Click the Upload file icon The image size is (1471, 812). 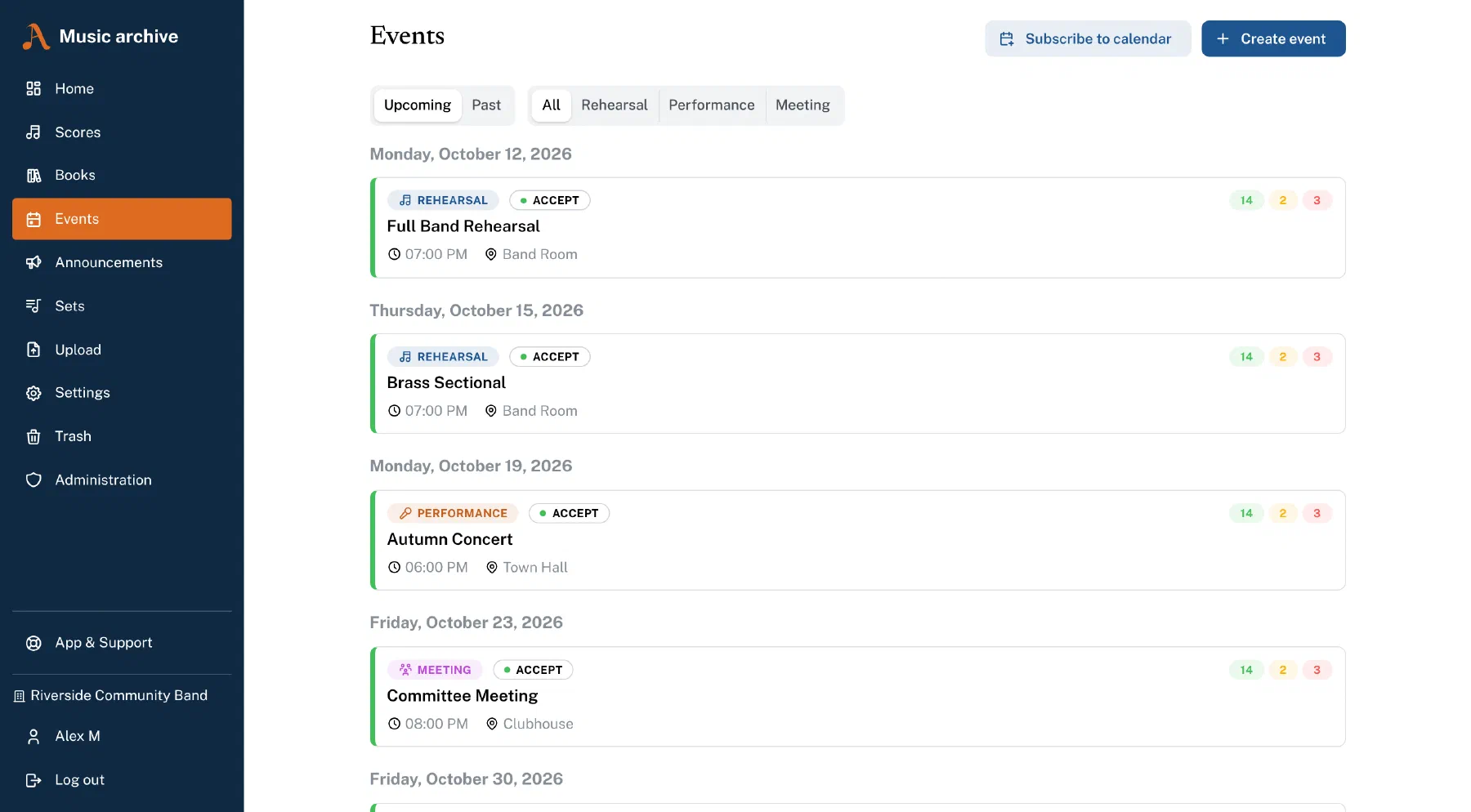coord(34,350)
